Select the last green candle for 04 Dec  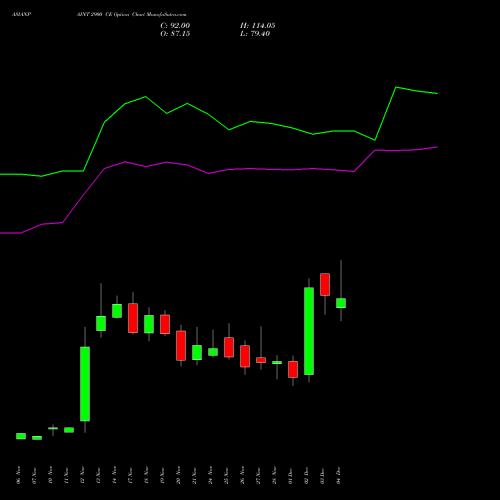(x=341, y=303)
